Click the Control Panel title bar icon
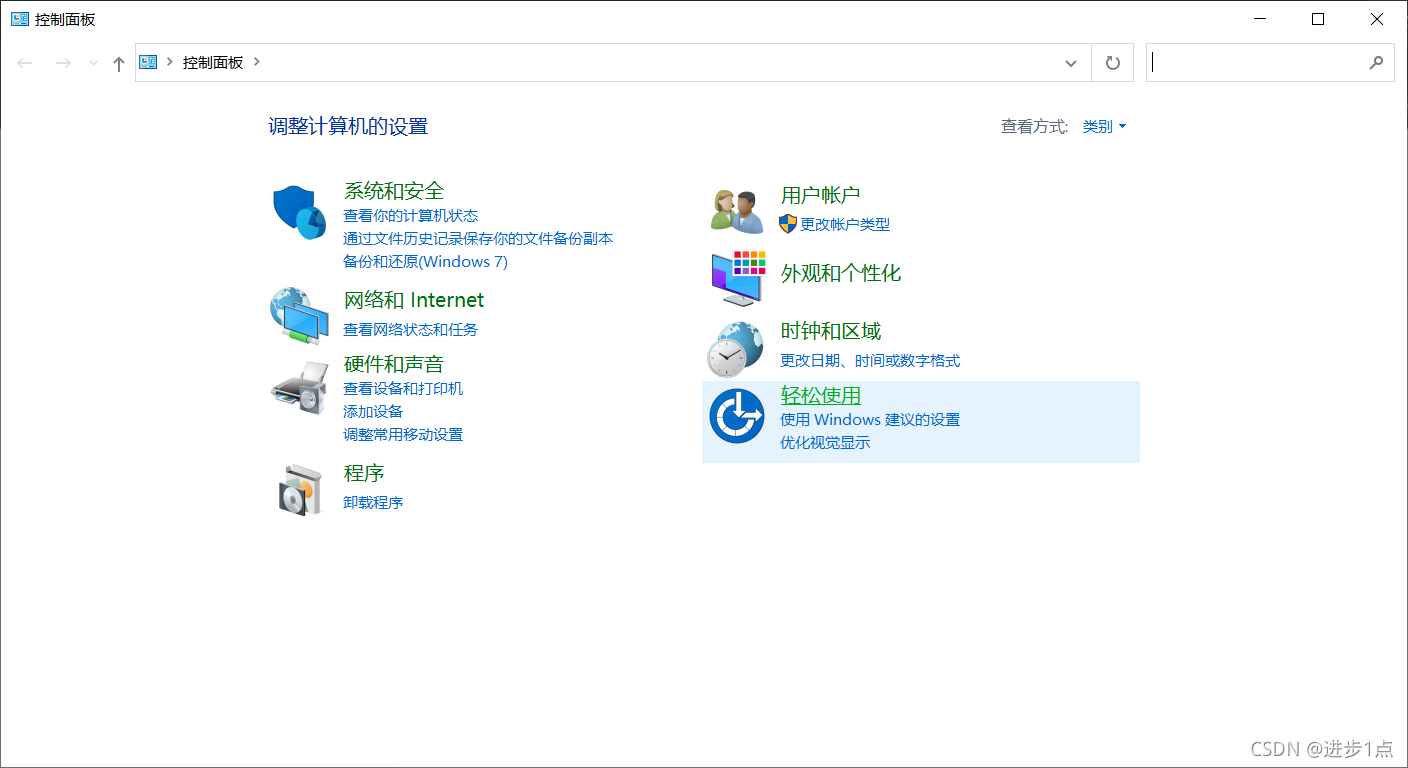Screen dimensions: 1408x768 pyautogui.click(x=20, y=19)
